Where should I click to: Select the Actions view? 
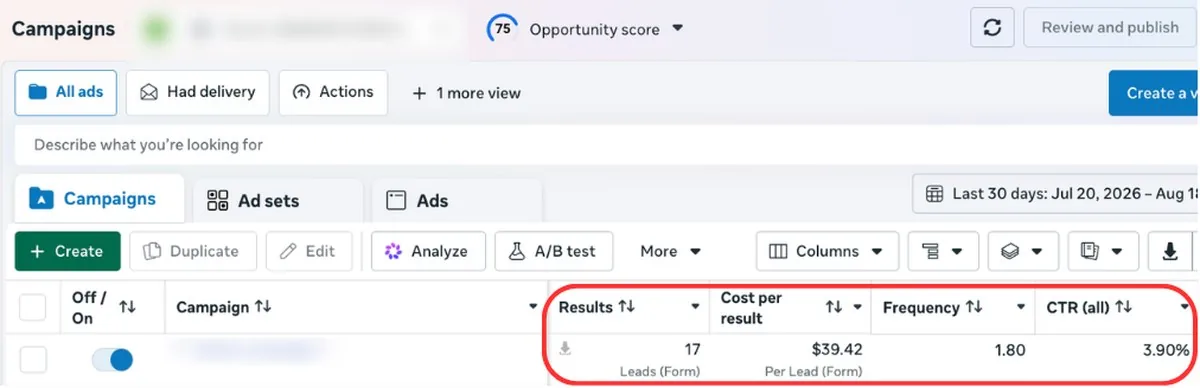[x=333, y=92]
